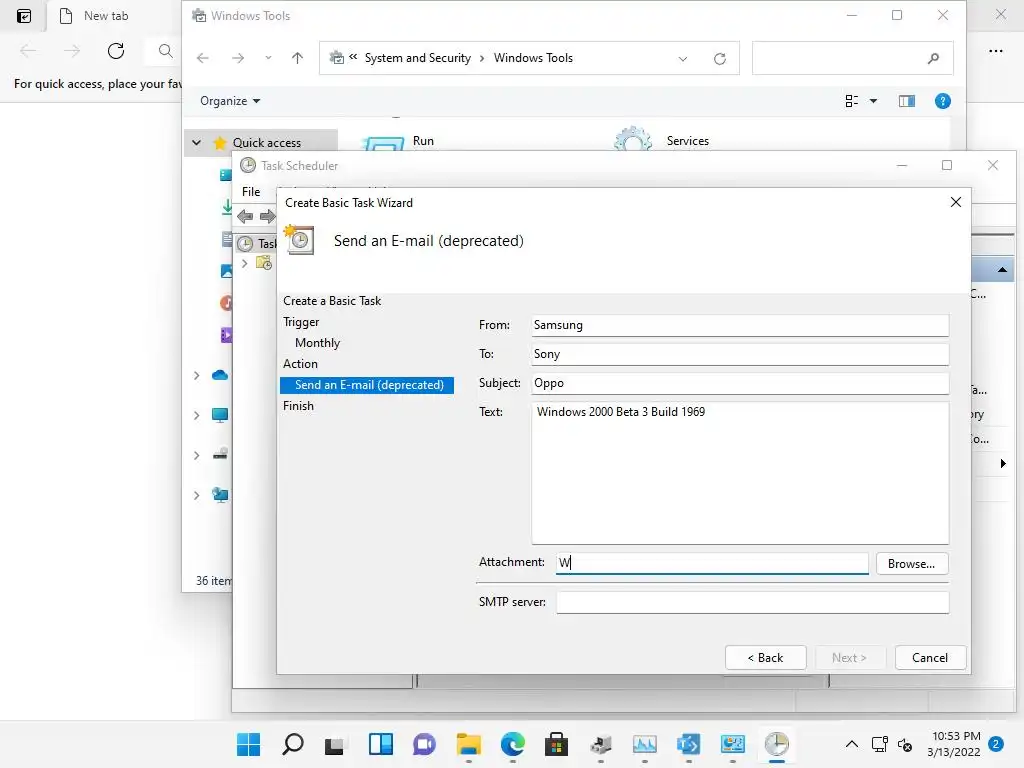Collapse the Actions pane section arrow
The image size is (1024, 768).
tap(1002, 270)
